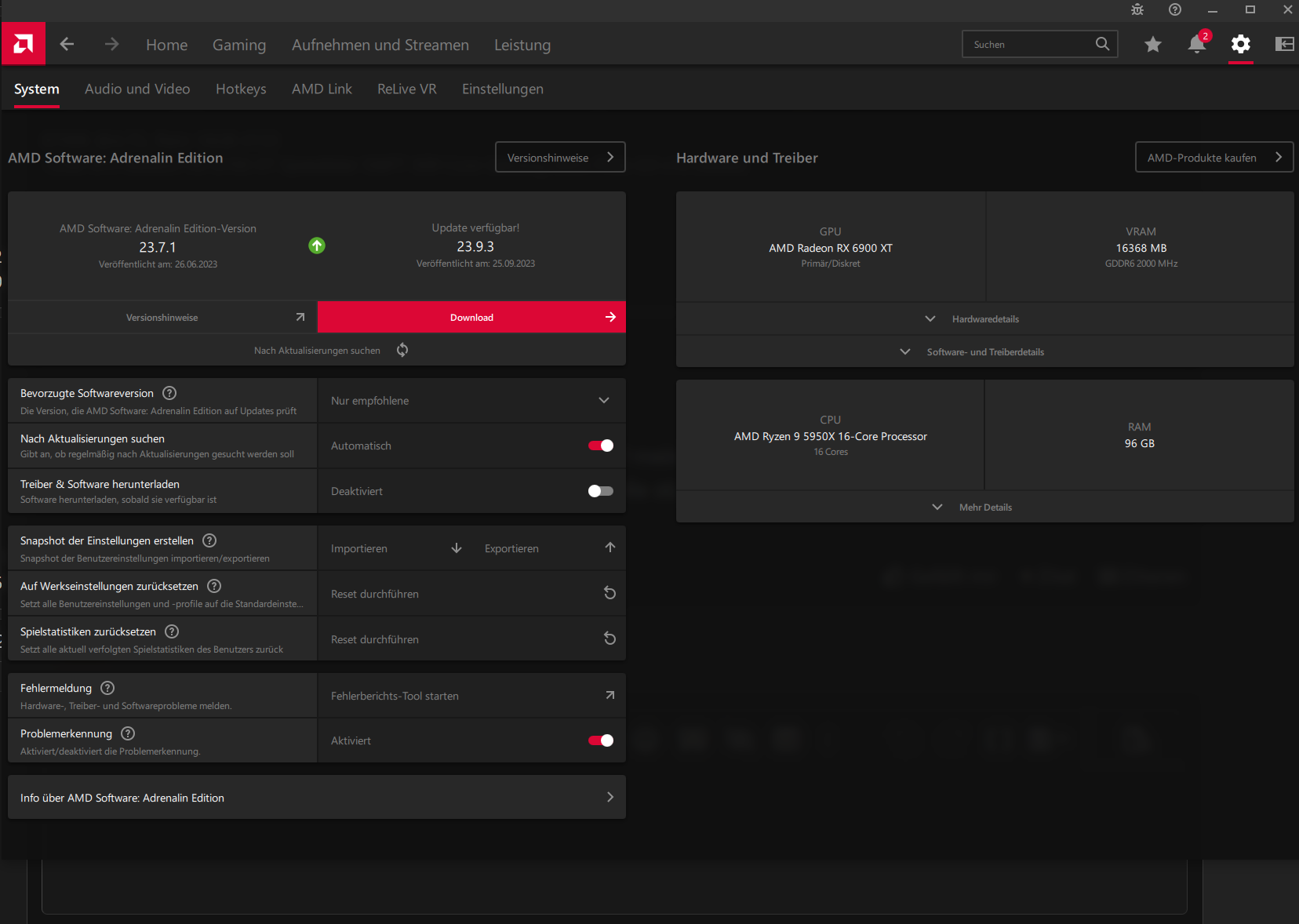1299x924 pixels.
Task: Click Importieren snapshot button
Action: click(395, 548)
